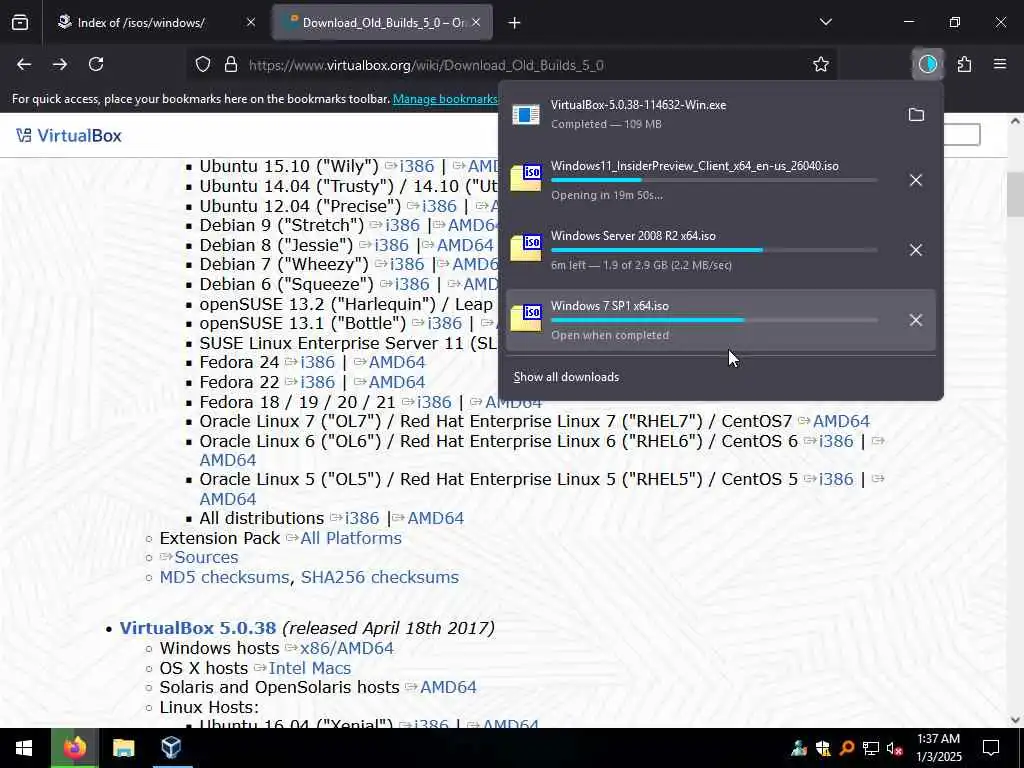Open Windows Start menu
This screenshot has height=768, width=1024.
(x=24, y=748)
